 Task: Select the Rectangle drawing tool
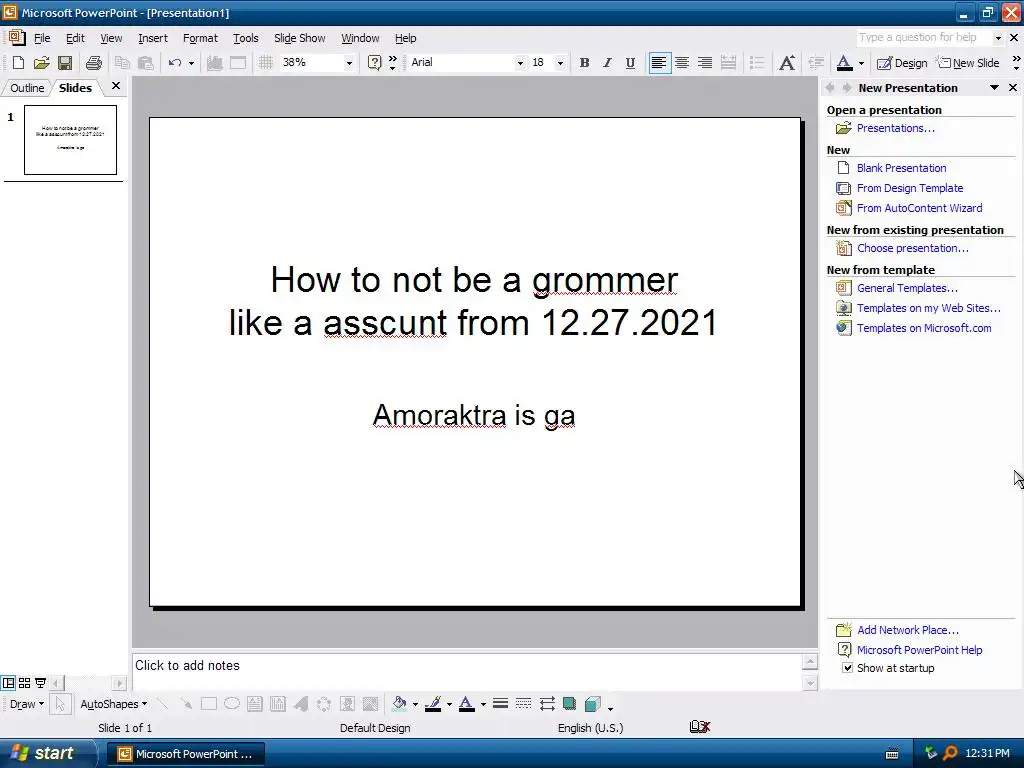tap(209, 703)
